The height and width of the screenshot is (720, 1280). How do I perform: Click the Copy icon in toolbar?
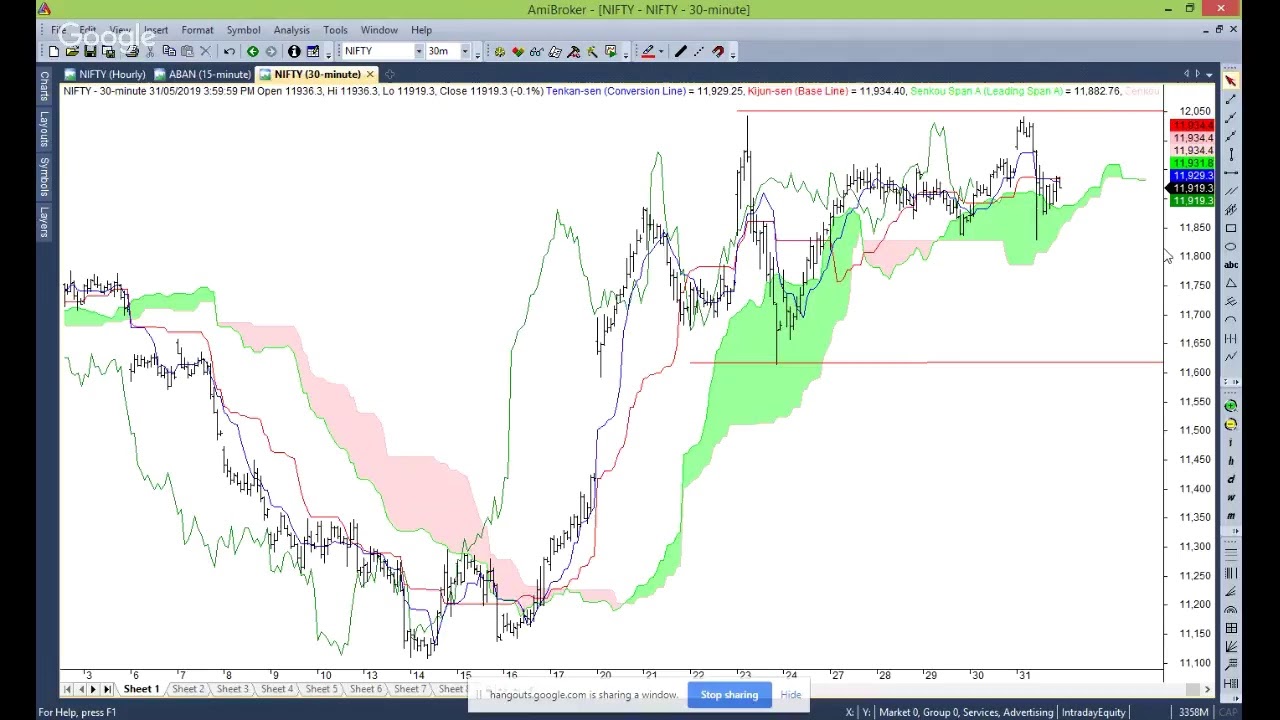[169, 51]
